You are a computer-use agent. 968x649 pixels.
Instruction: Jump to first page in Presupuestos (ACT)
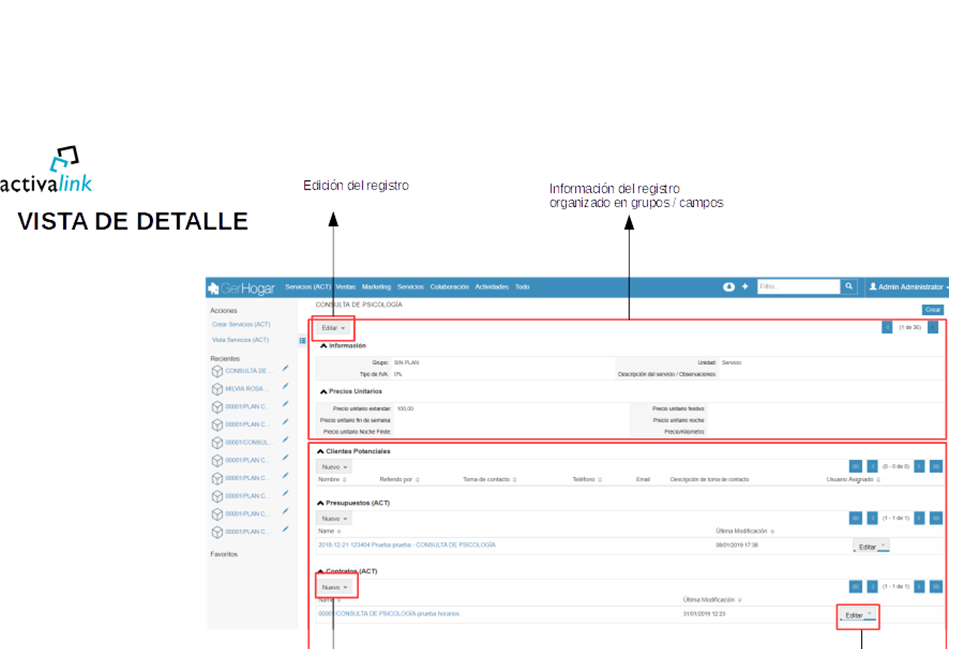click(856, 518)
